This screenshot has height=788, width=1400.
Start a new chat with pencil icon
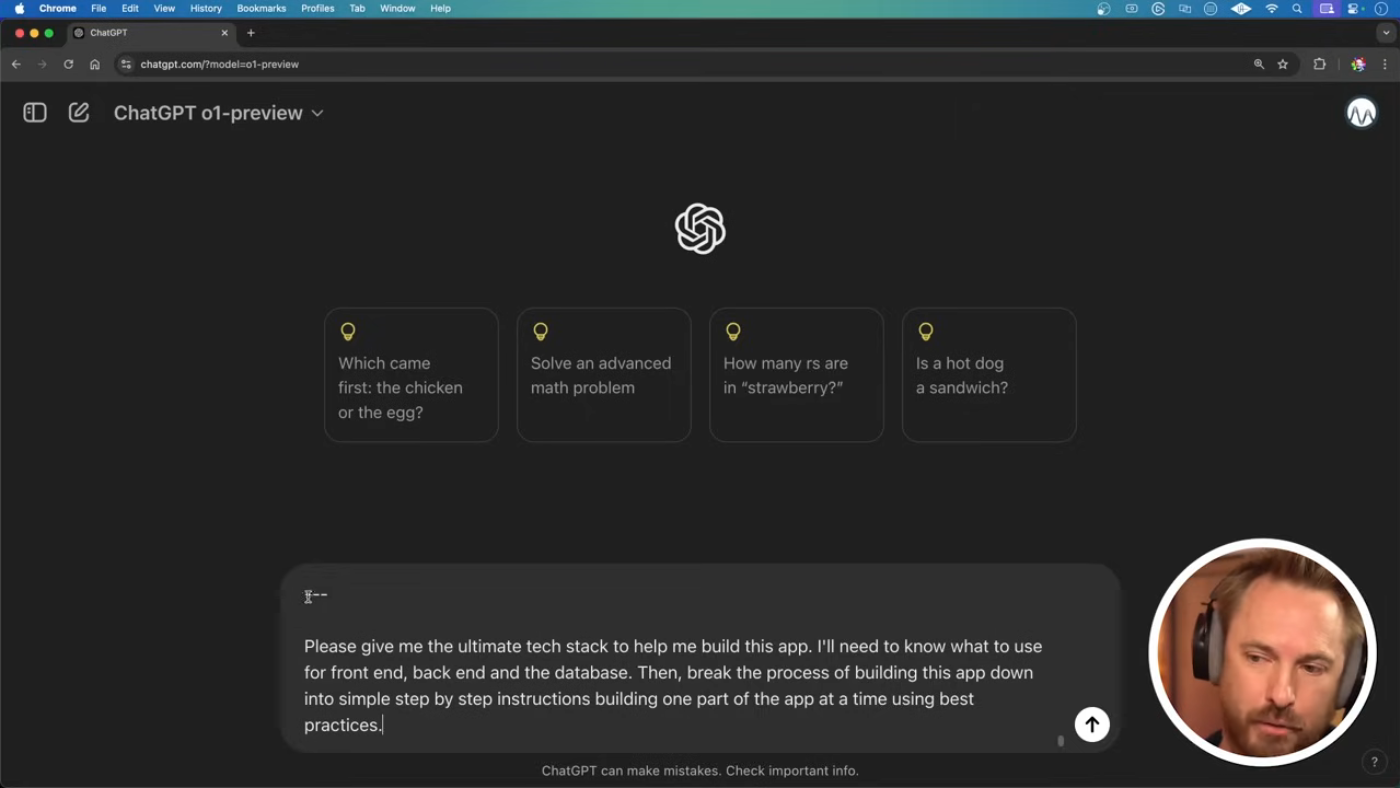(x=79, y=113)
